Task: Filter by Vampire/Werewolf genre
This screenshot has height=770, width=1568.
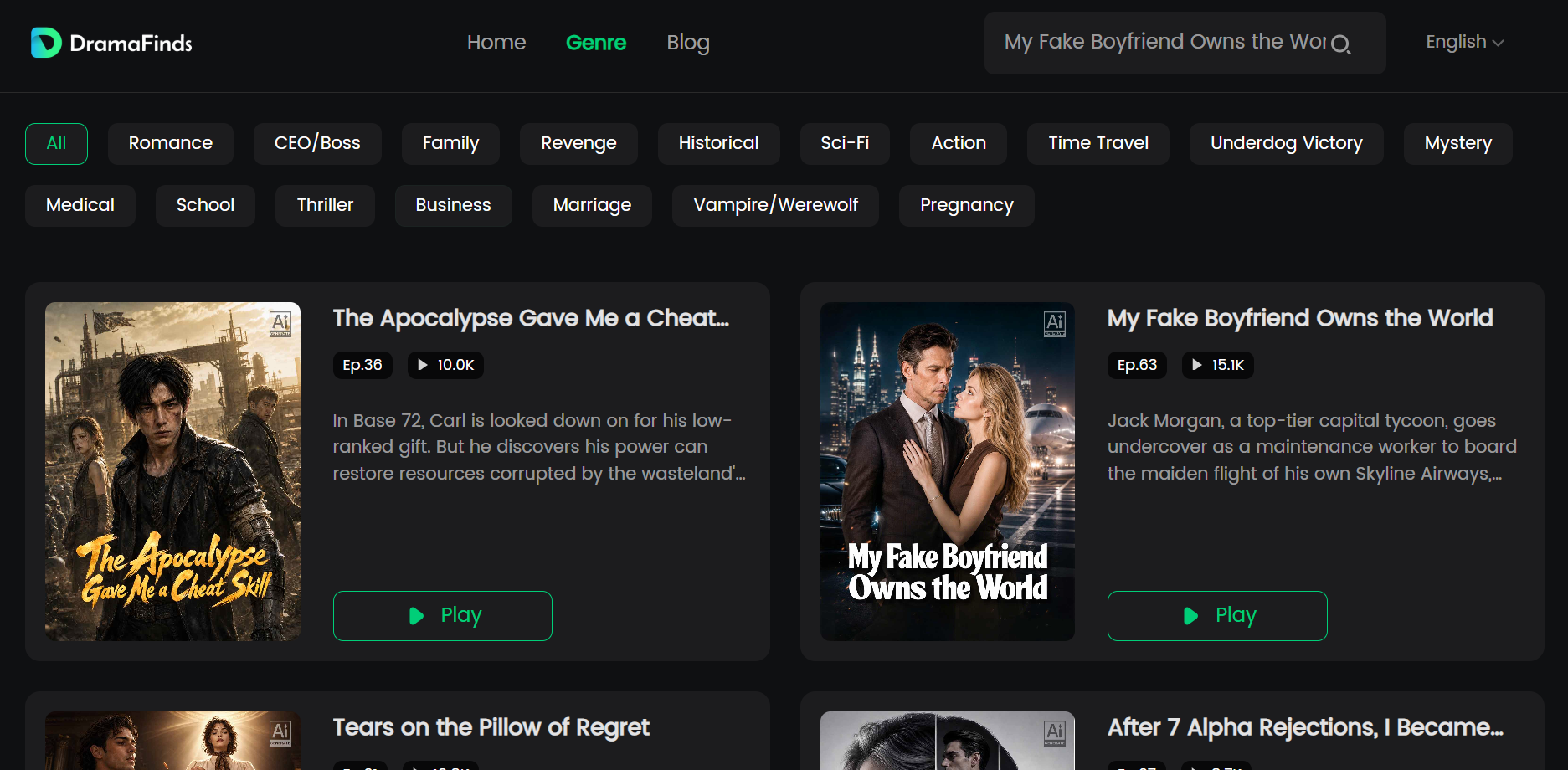Action: tap(775, 206)
